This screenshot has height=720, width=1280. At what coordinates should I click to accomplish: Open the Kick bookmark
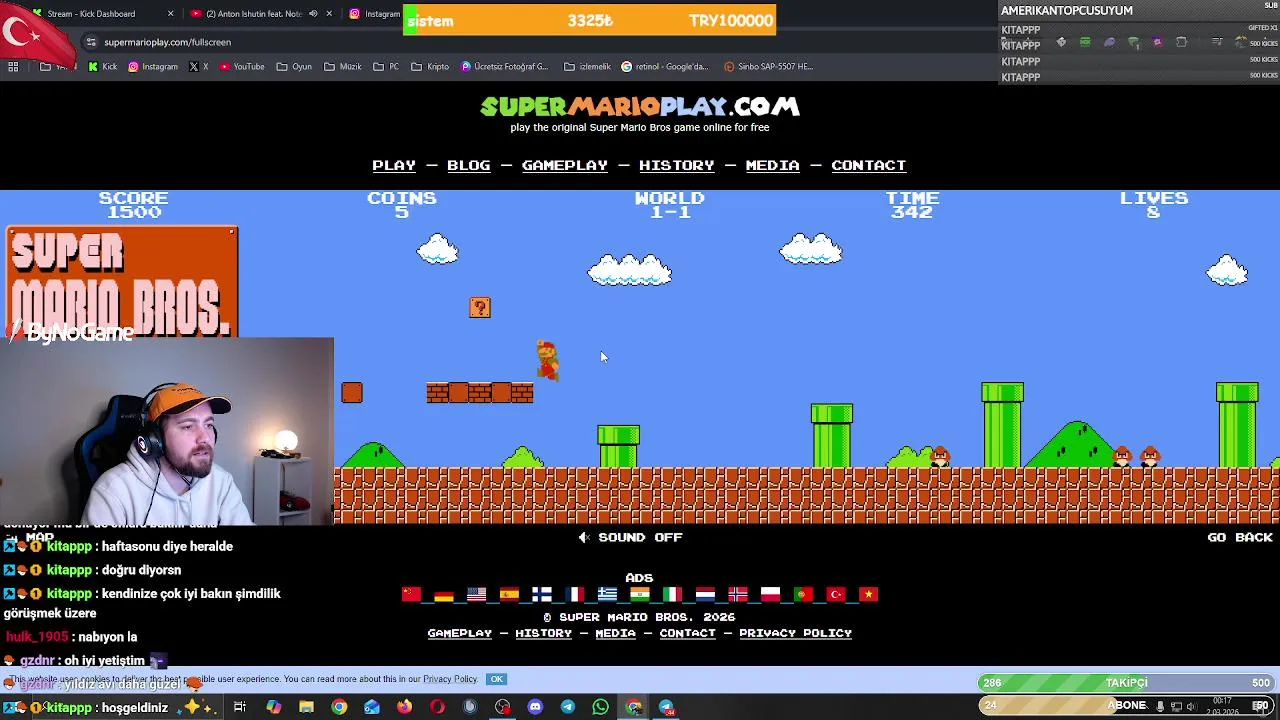pos(103,67)
